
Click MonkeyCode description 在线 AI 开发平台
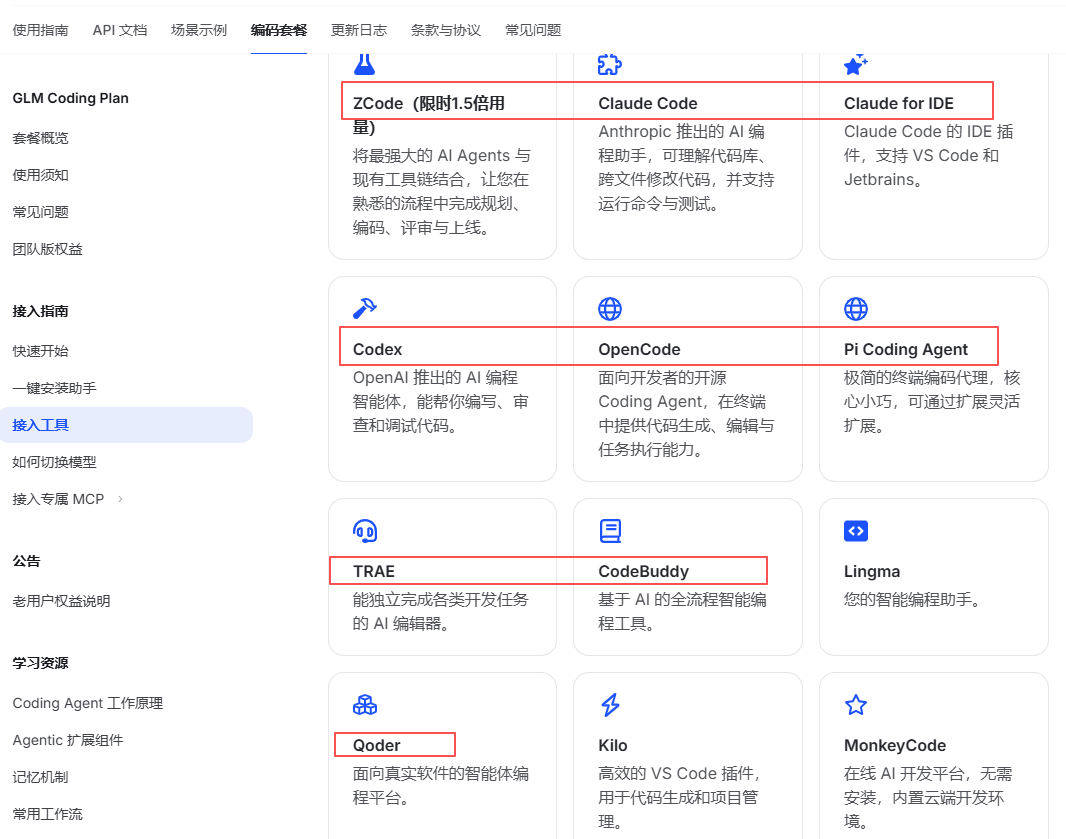[928, 798]
